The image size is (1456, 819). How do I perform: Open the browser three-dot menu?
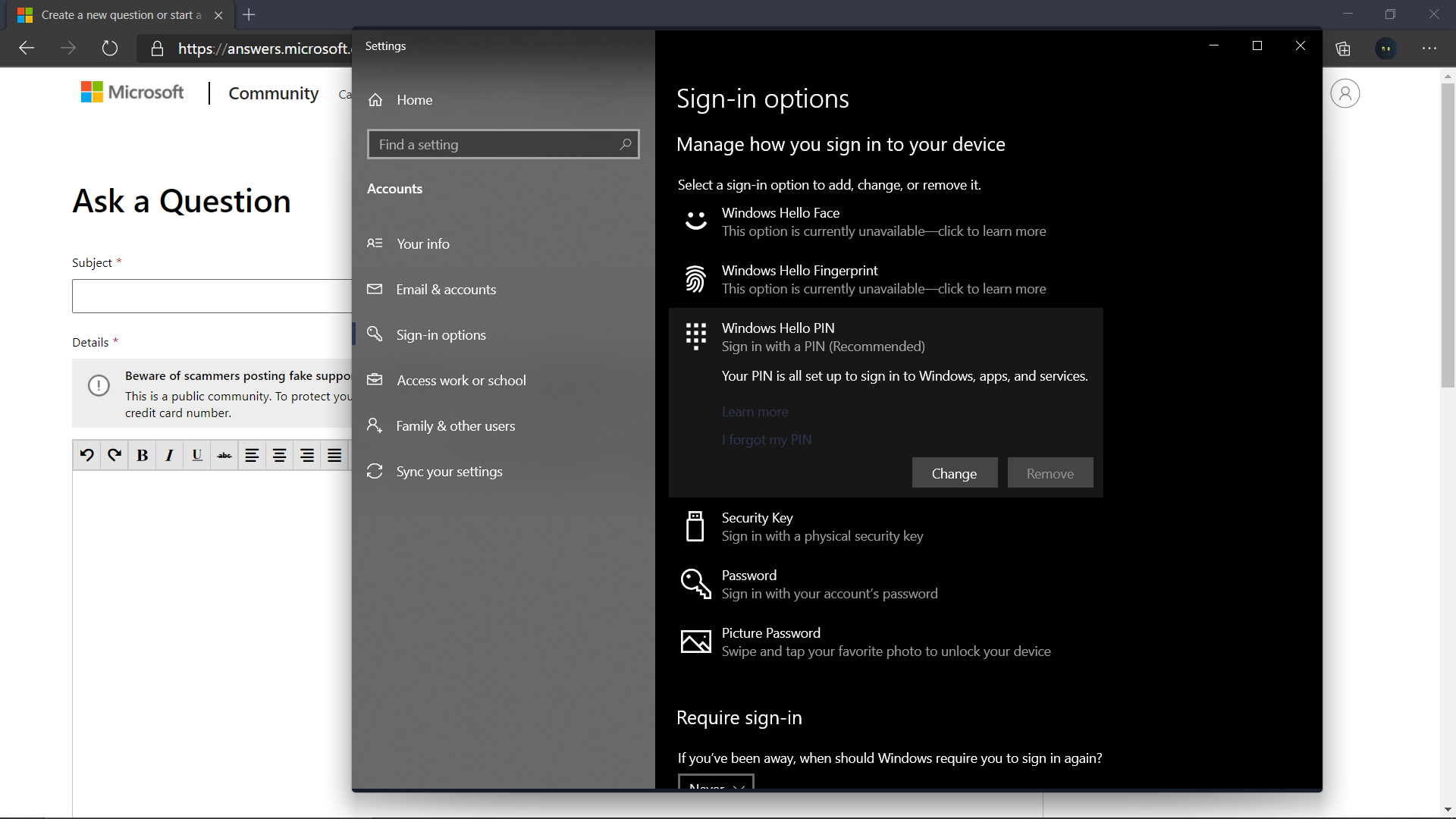point(1429,49)
